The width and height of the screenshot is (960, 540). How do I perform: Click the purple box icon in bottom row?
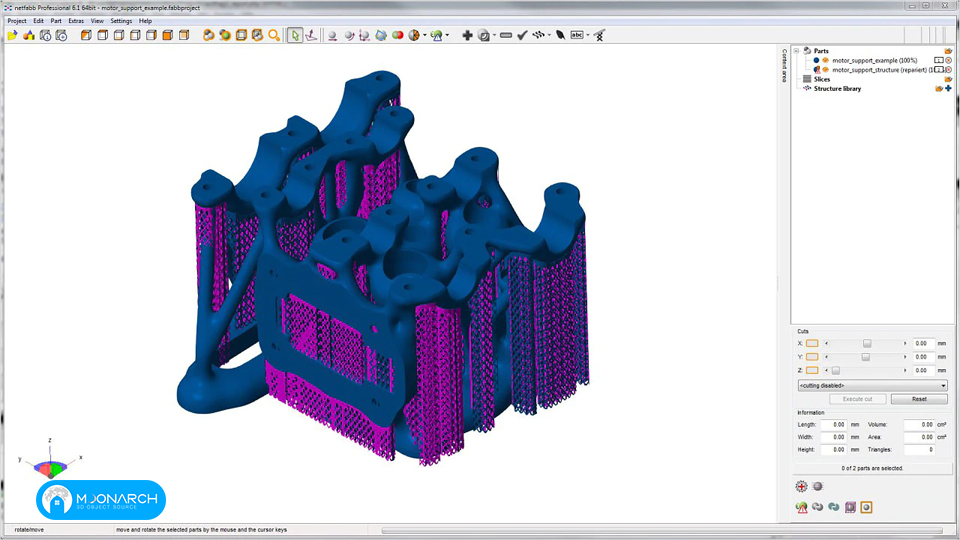(x=850, y=507)
